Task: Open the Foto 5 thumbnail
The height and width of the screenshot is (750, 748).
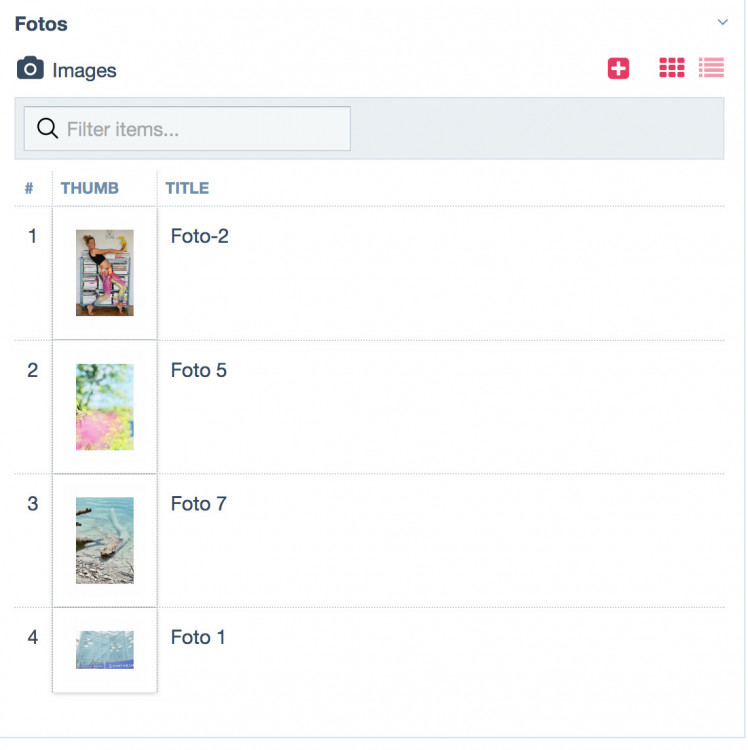Action: pos(105,406)
